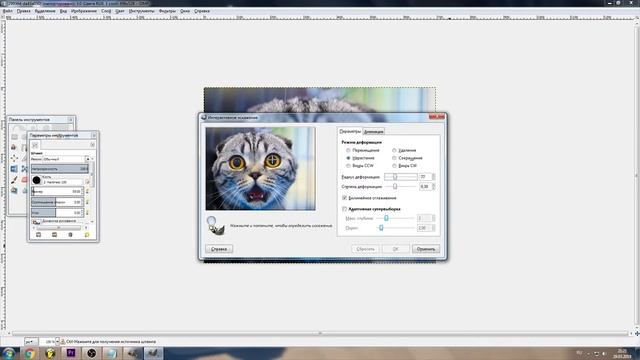Select the Move tool in the toolbox
The image size is (640, 360).
[14, 158]
